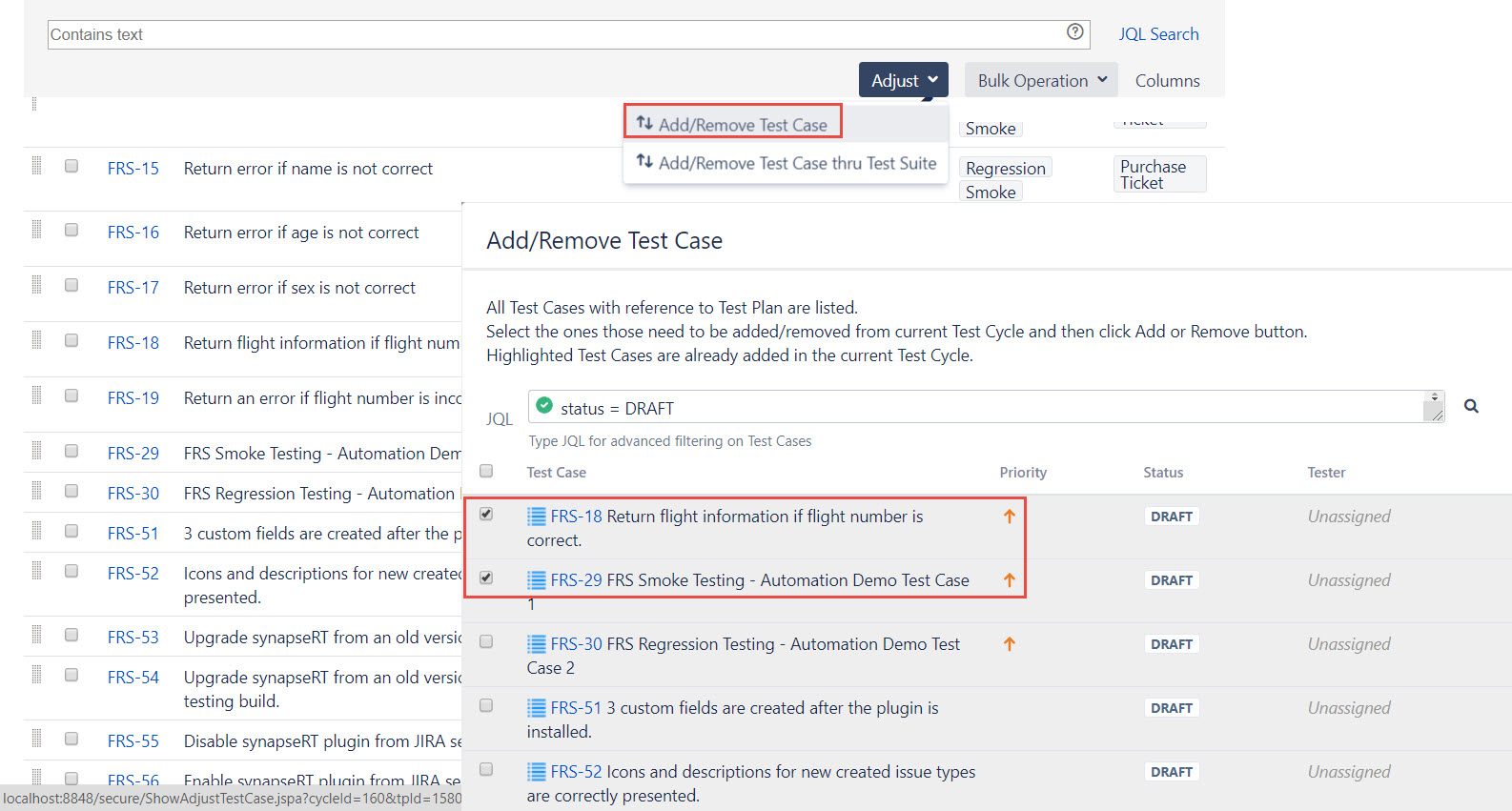This screenshot has width=1512, height=811.
Task: Click into the Contains text search field
Action: tap(553, 34)
